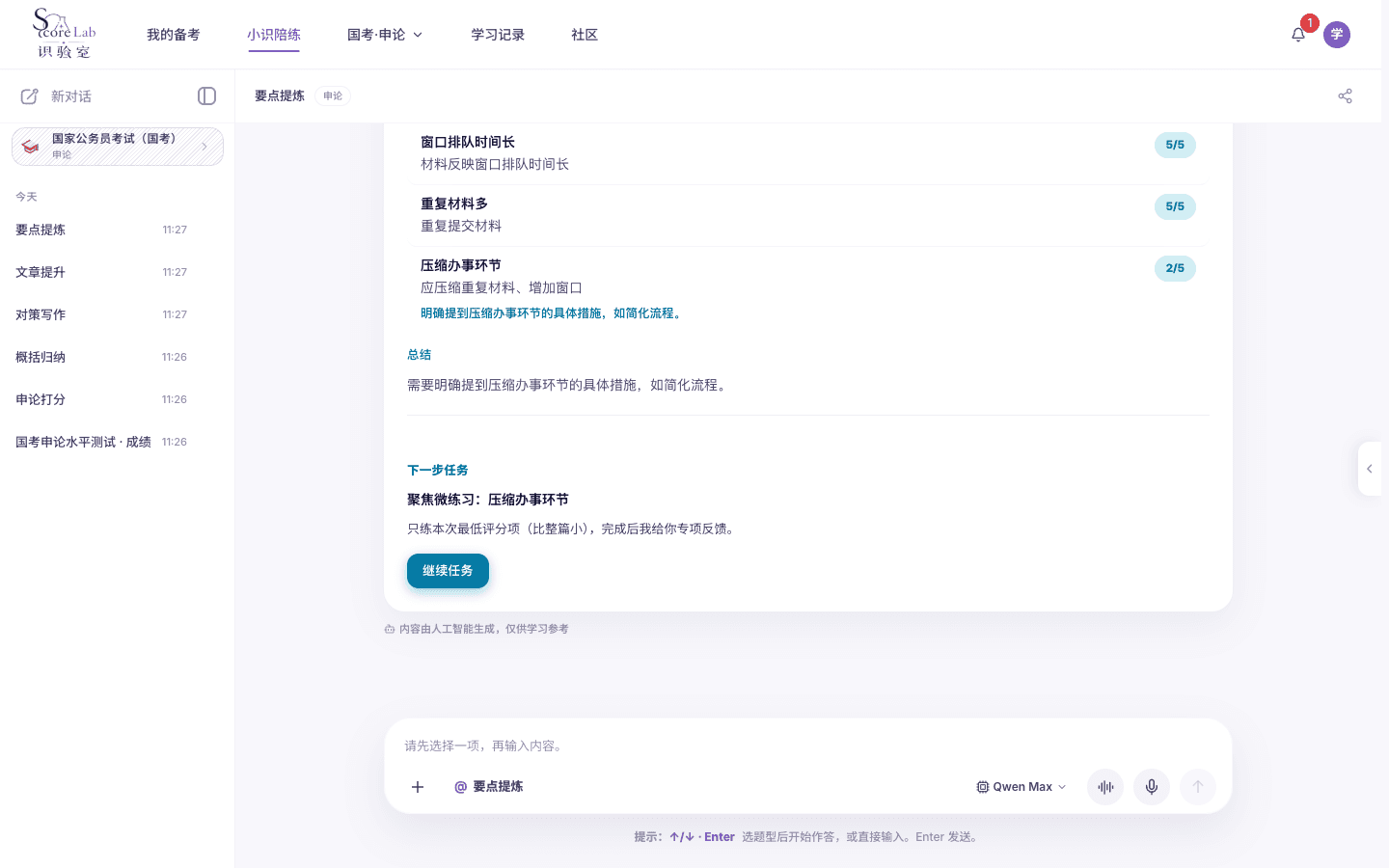1389x868 pixels.
Task: Open the Qwen Max model dropdown
Action: 1021,787
